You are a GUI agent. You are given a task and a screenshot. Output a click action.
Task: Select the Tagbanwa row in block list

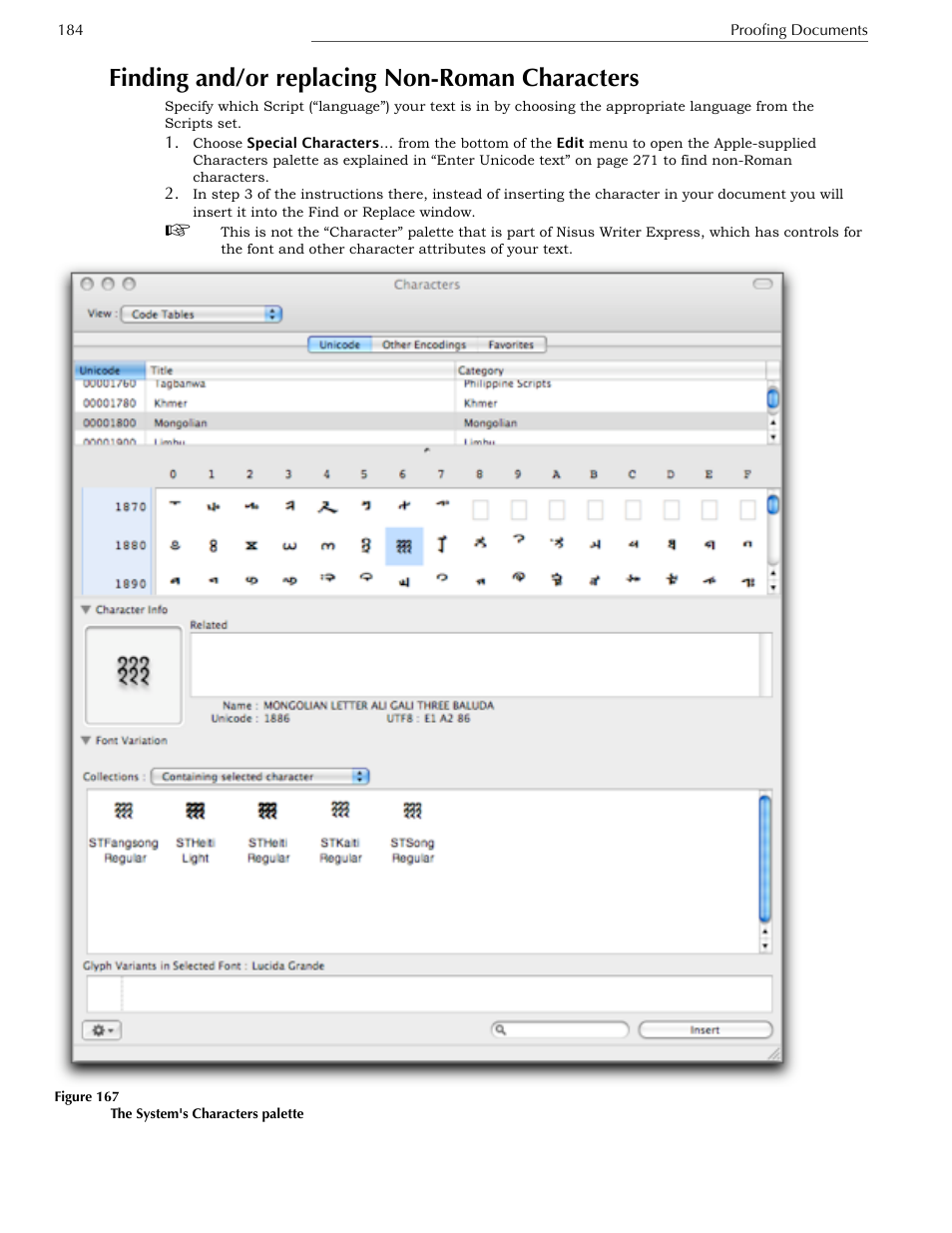[x=420, y=384]
